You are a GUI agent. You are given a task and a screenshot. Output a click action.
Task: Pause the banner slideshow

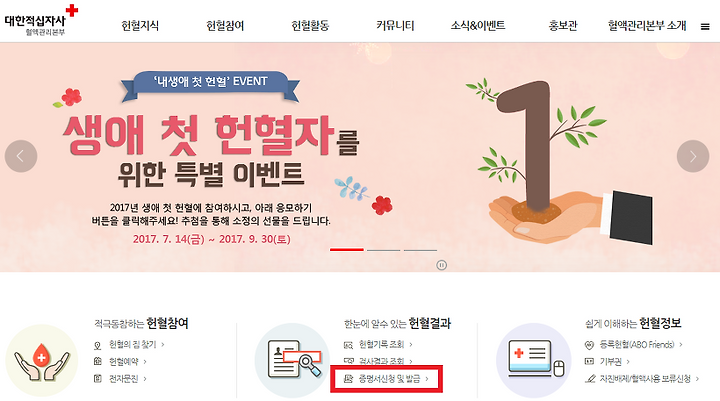pos(441,265)
